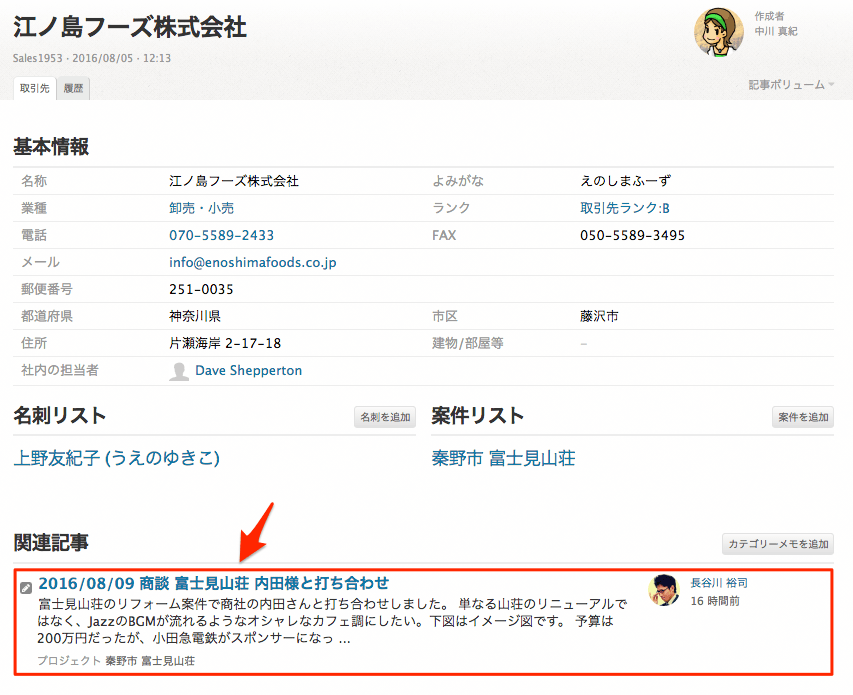Click the 16 時間前 timestamp
This screenshot has height=695, width=853.
pyautogui.click(x=715, y=601)
